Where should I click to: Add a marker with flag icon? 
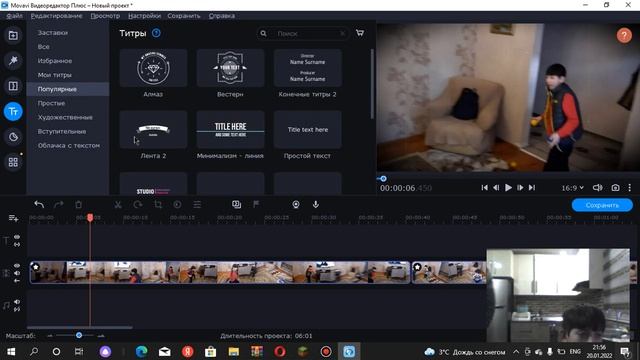click(x=256, y=204)
